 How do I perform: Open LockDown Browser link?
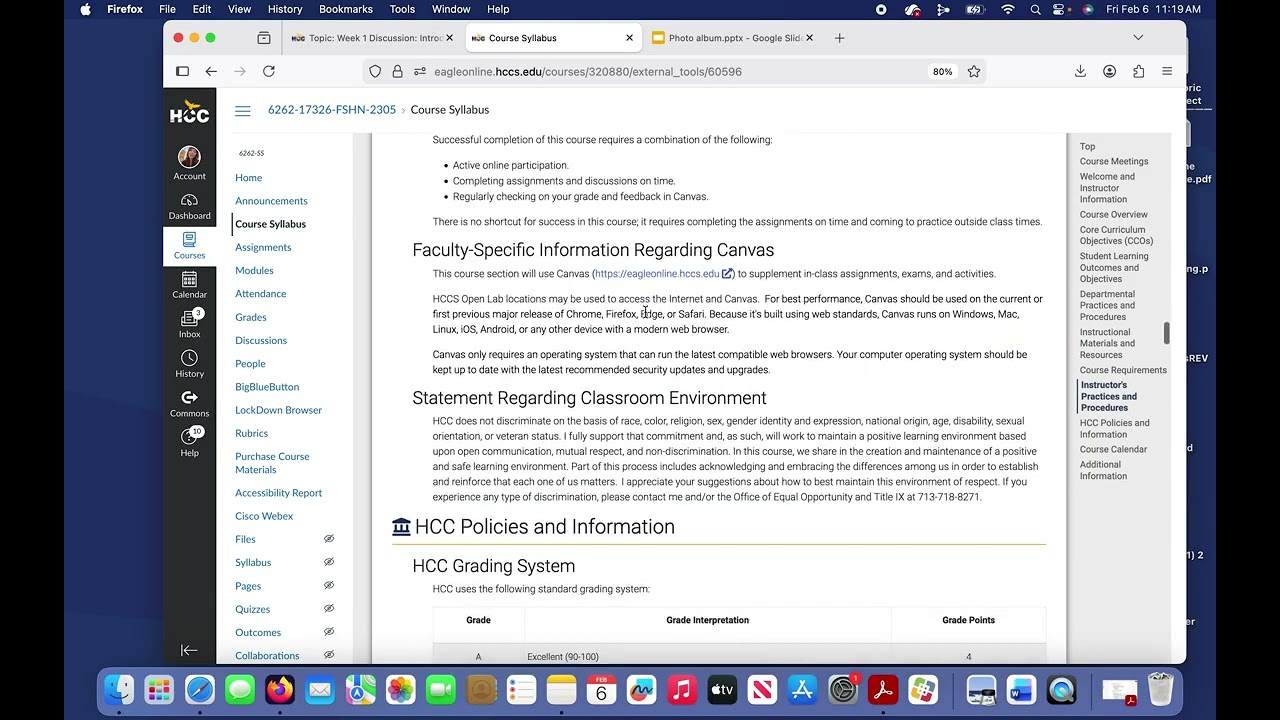(x=278, y=410)
